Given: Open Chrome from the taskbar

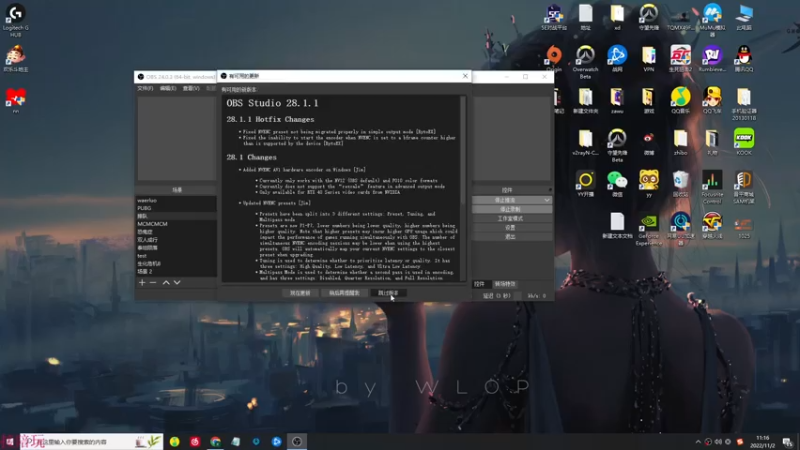Looking at the screenshot, I should [x=215, y=441].
